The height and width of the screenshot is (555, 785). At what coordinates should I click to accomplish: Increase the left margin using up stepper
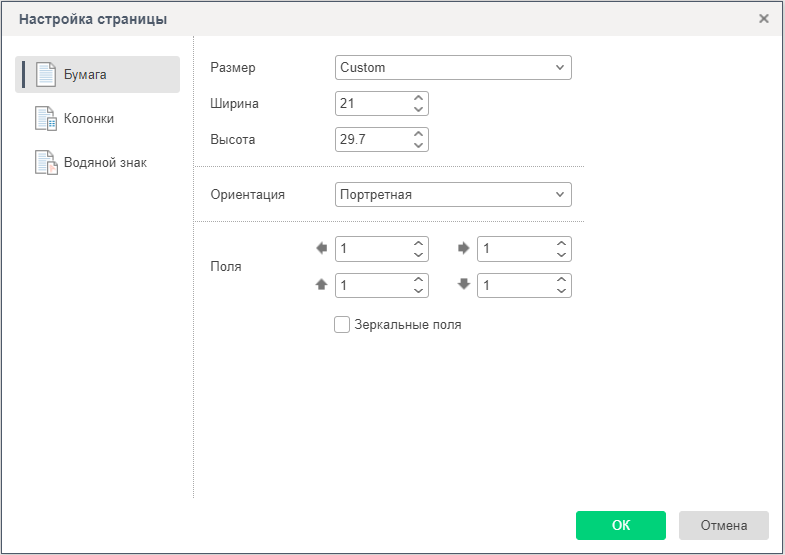418,243
